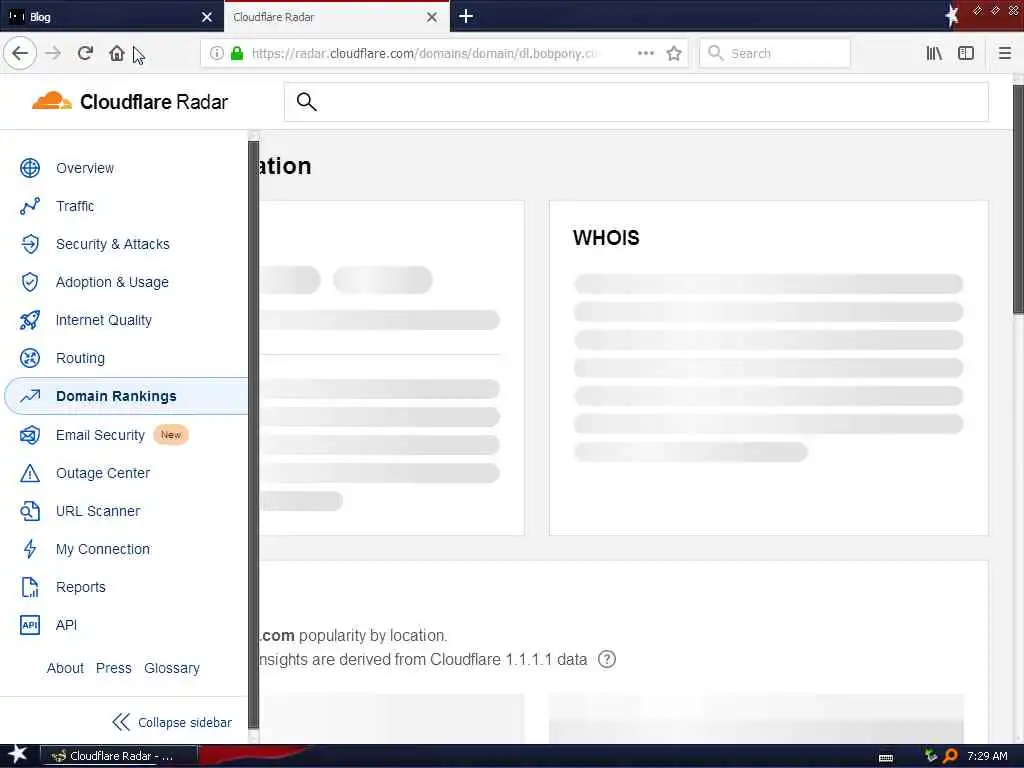This screenshot has height=768, width=1024.
Task: Click the browser address bar URL
Action: click(x=424, y=54)
